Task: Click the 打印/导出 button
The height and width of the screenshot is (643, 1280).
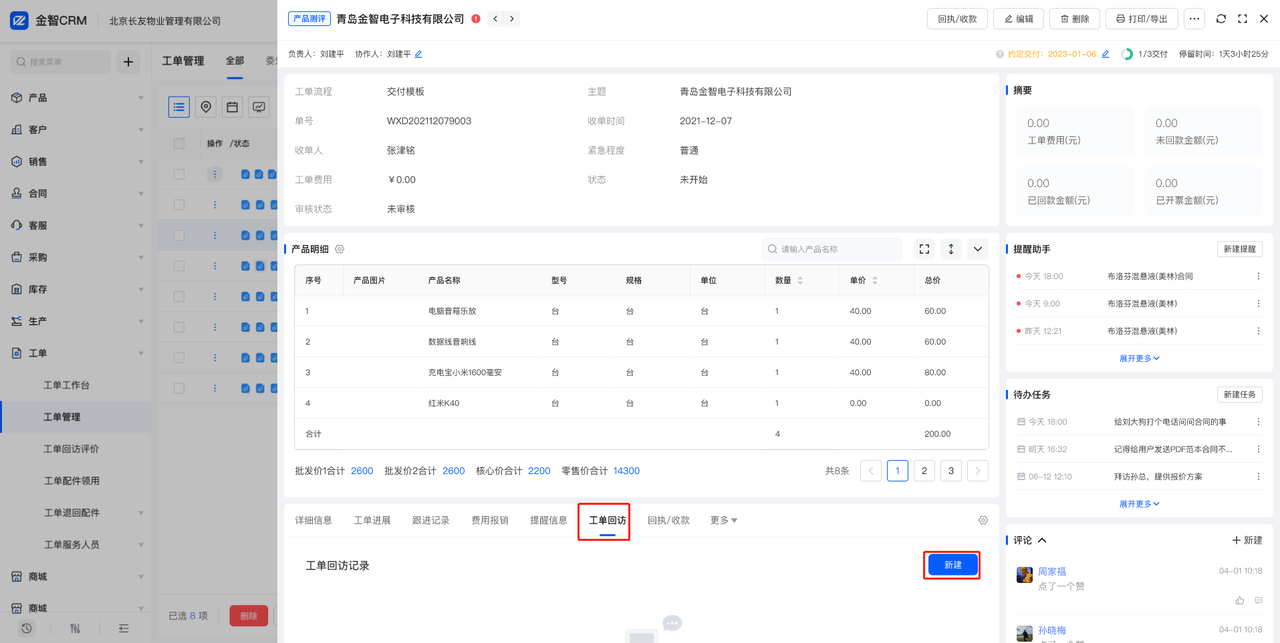Action: tap(1141, 19)
